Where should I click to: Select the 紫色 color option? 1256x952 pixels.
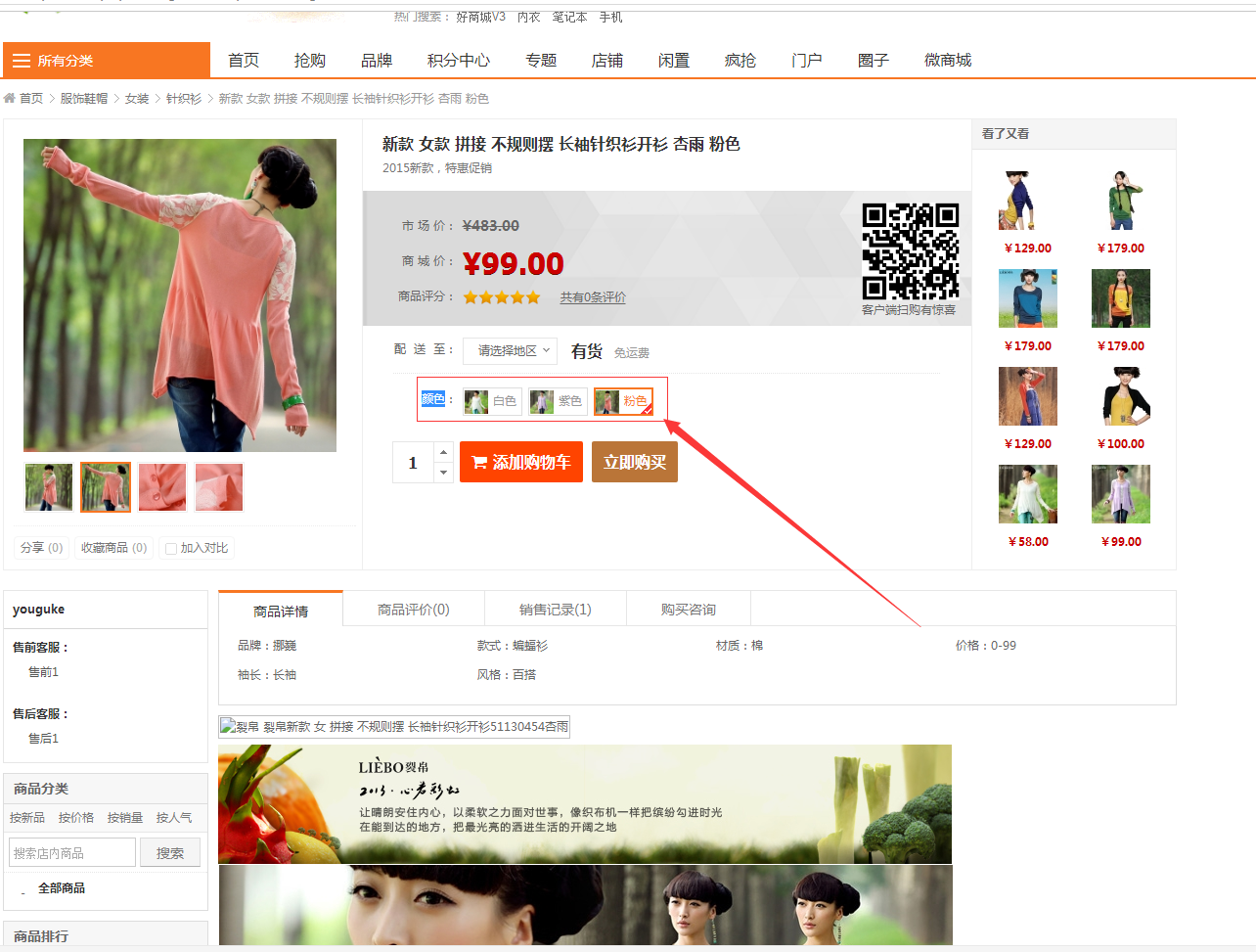click(x=558, y=401)
